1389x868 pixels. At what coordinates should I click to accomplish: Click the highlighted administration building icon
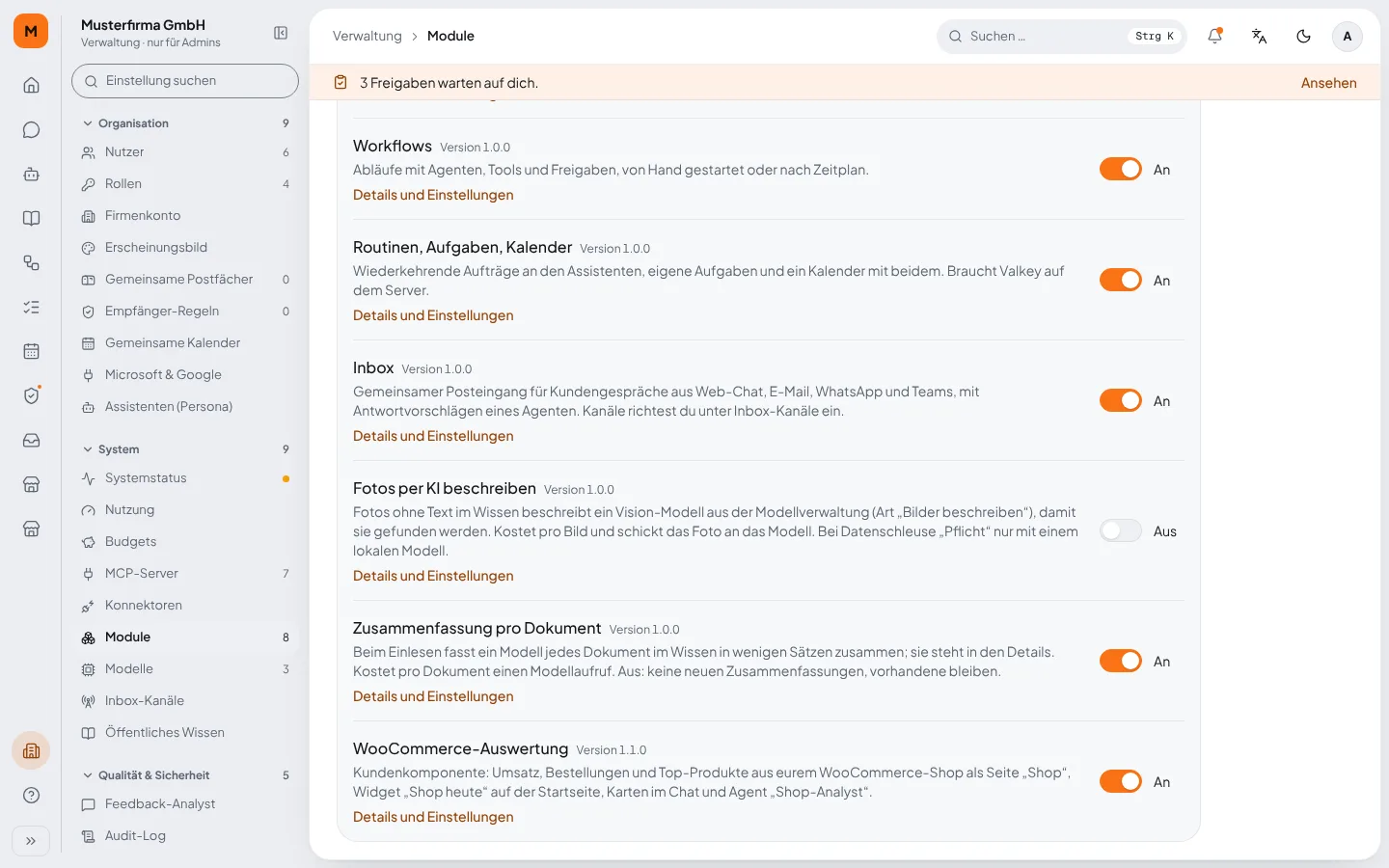tap(31, 750)
